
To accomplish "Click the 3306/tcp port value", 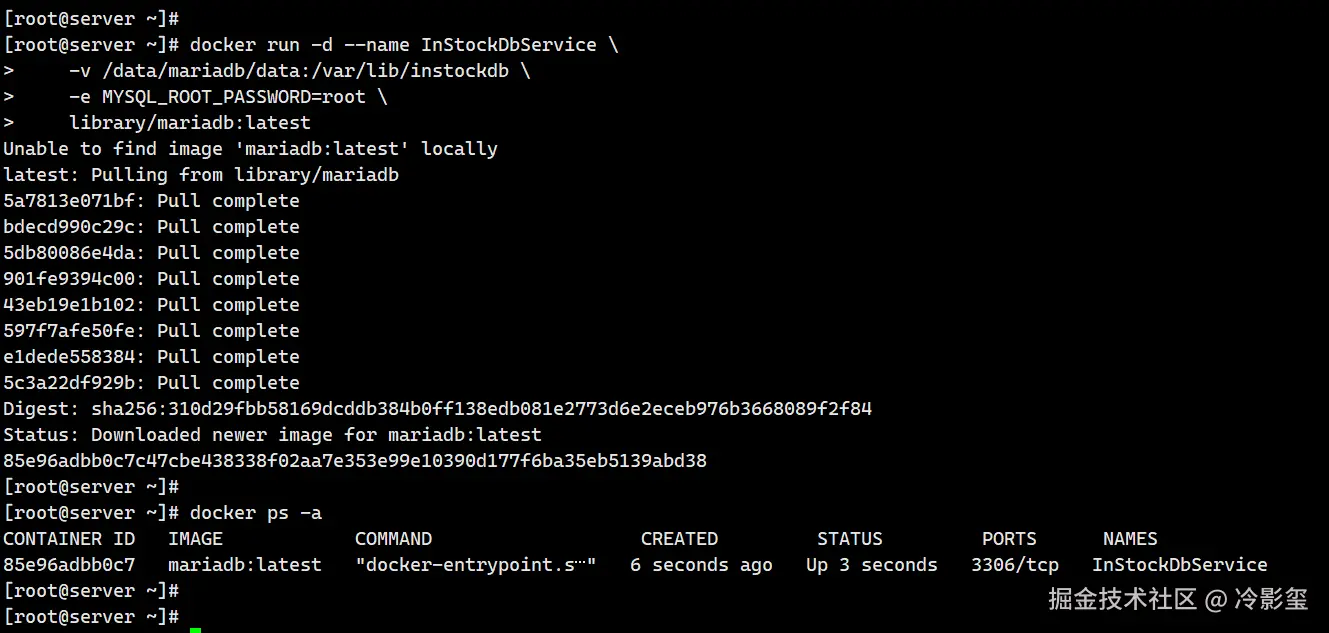I will click(x=1014, y=565).
